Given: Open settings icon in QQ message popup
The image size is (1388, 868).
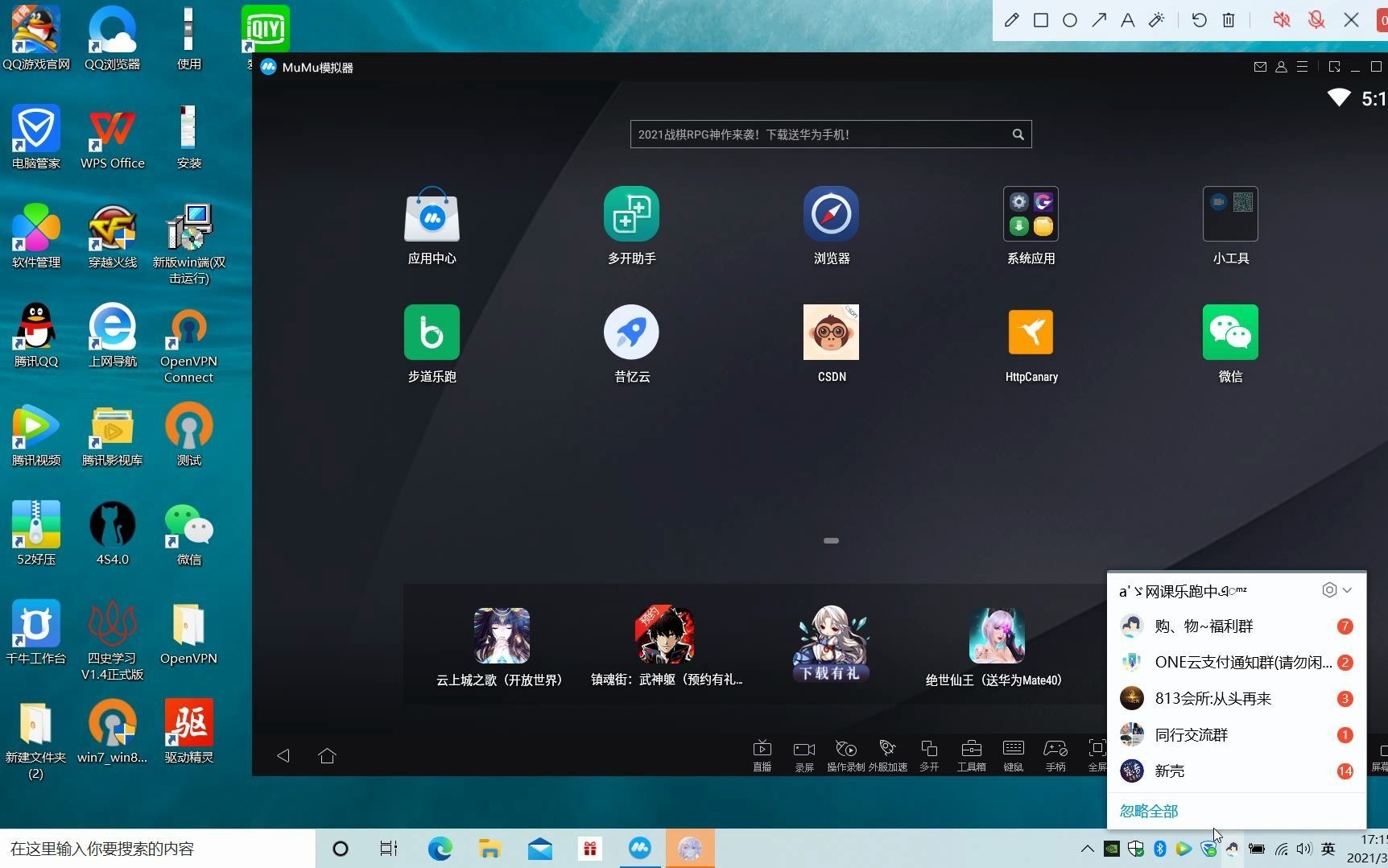Looking at the screenshot, I should pos(1329,590).
